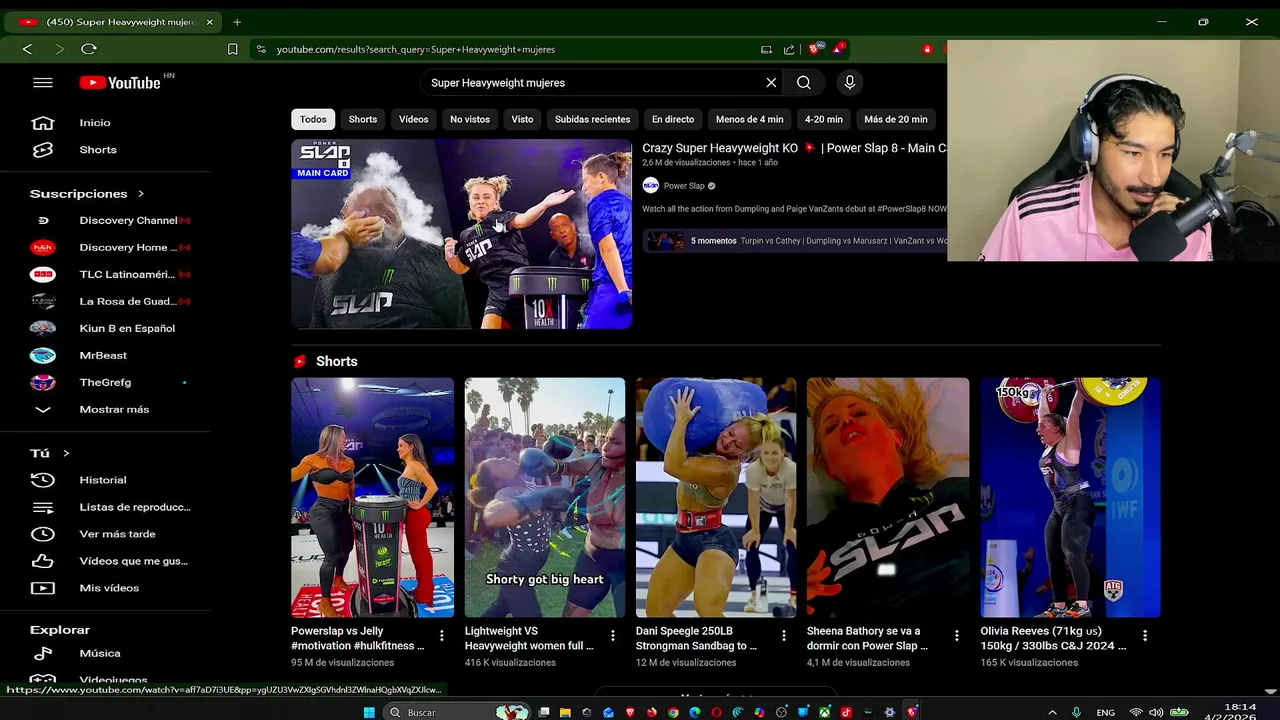The image size is (1280, 720).
Task: Show hidden system tray icons
Action: coord(1052,712)
